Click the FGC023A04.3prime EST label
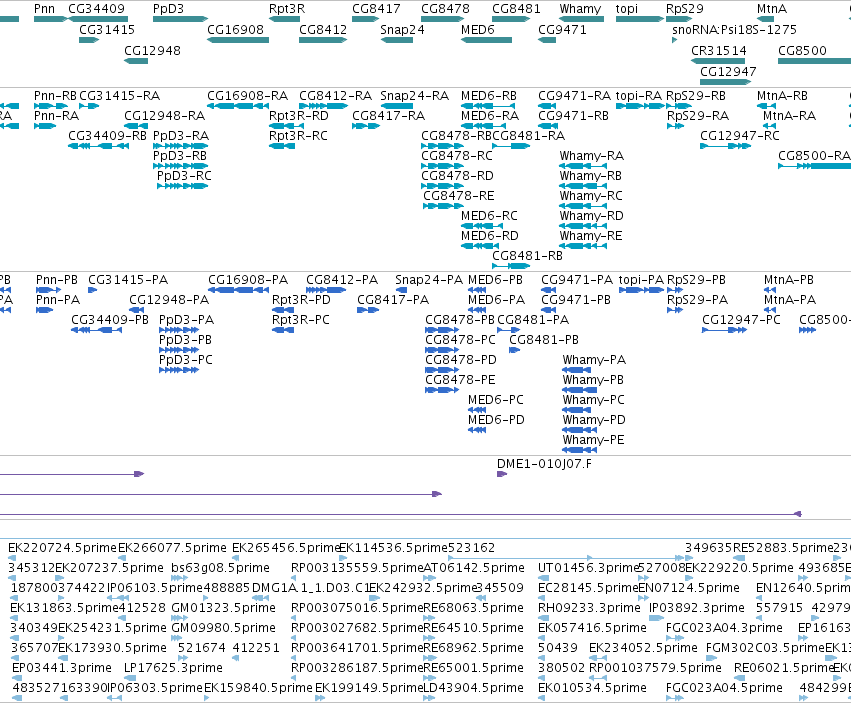 coord(724,628)
